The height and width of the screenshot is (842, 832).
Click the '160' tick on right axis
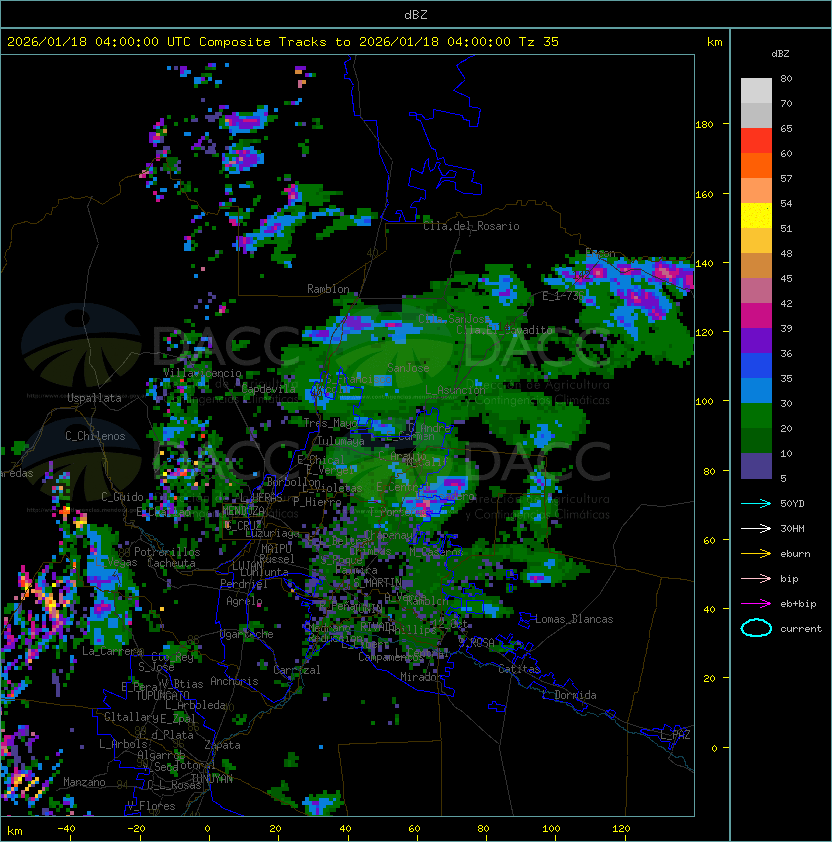click(704, 194)
